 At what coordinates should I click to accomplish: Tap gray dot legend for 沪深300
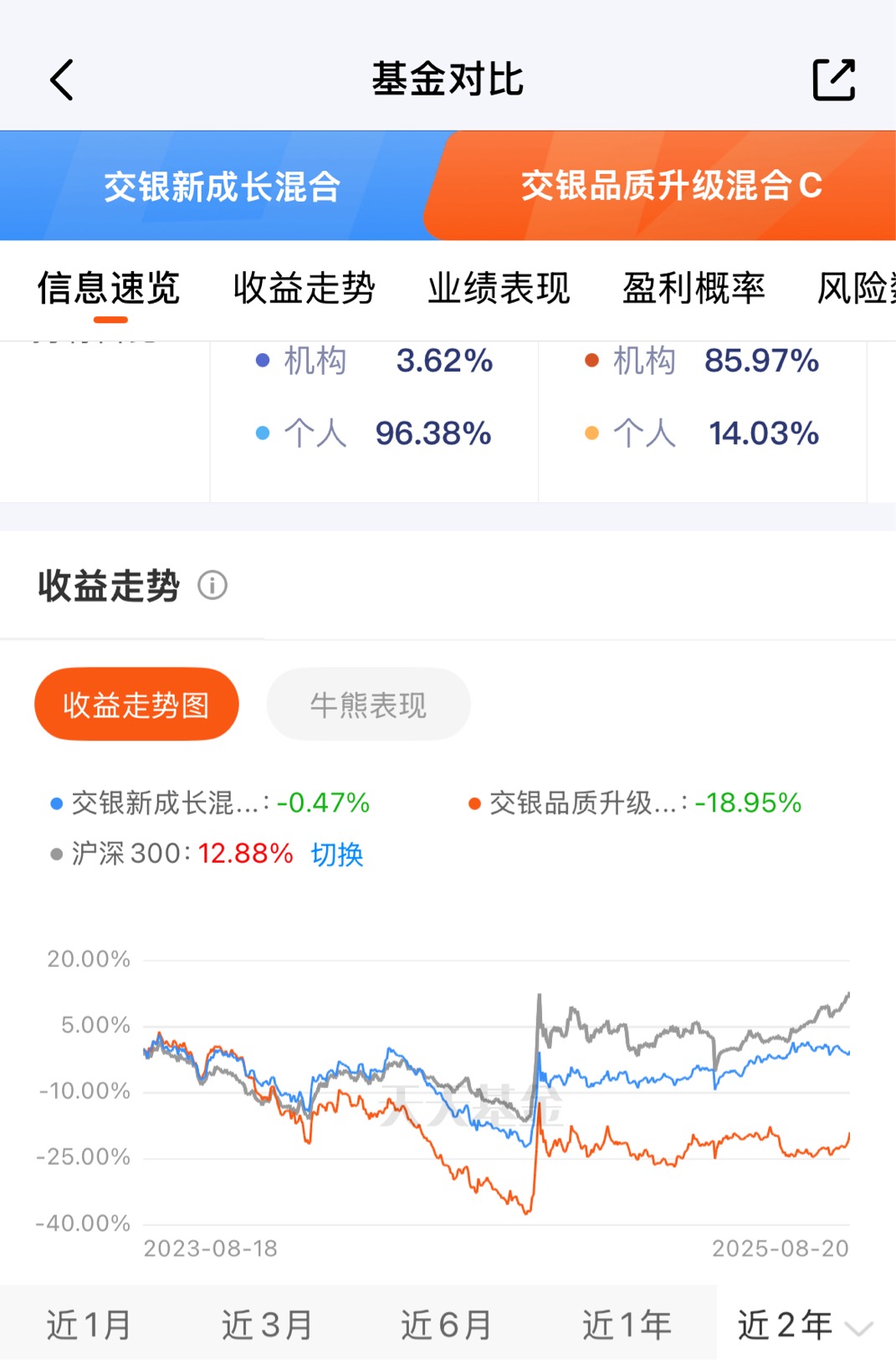pos(57,854)
